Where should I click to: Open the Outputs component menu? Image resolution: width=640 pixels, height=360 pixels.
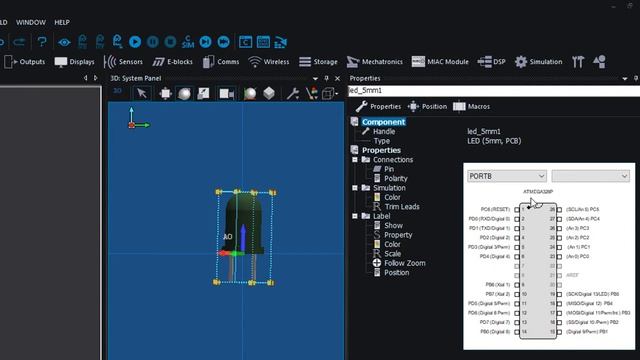click(x=24, y=62)
